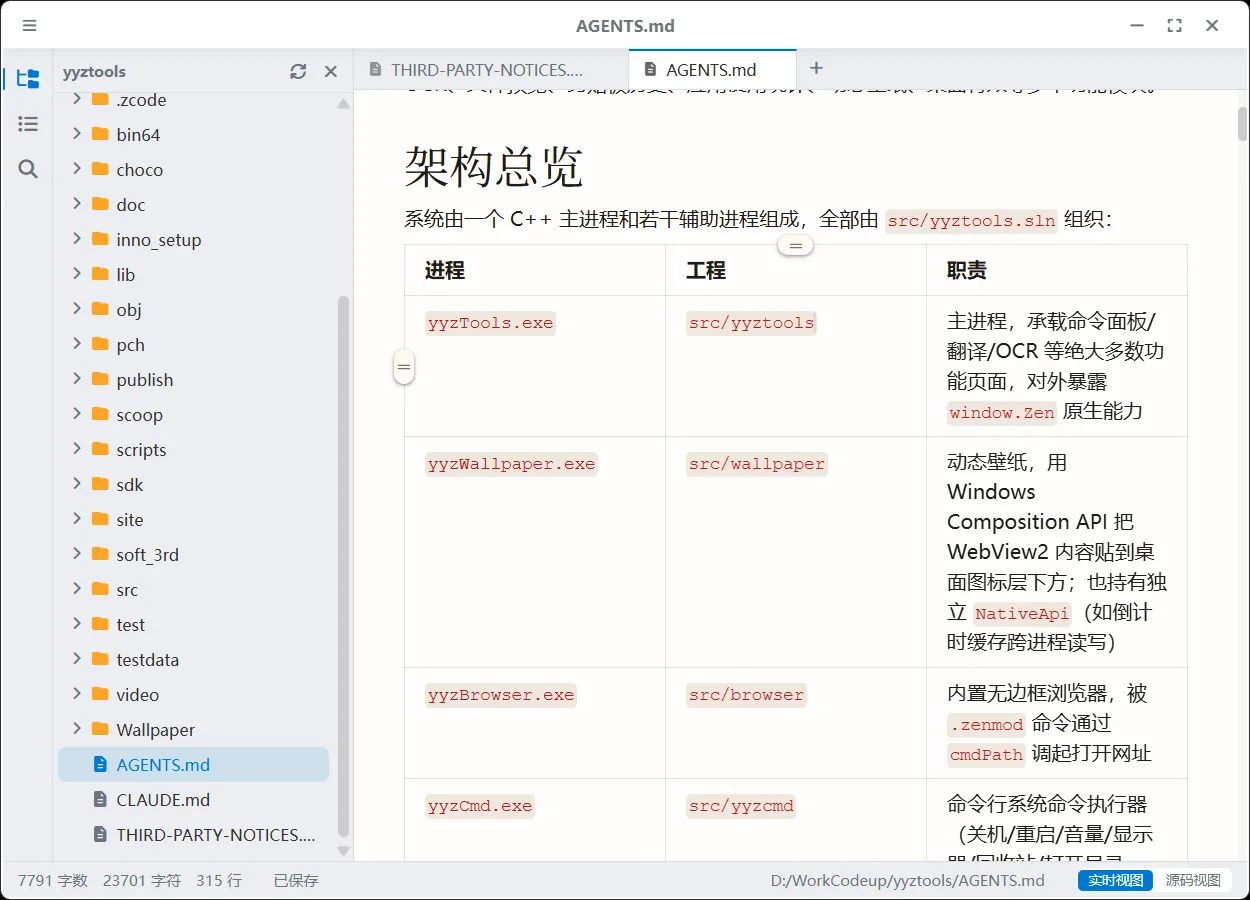1250x900 pixels.
Task: Switch to the THIRD-PARTY-NOTICES tab
Action: [491, 70]
